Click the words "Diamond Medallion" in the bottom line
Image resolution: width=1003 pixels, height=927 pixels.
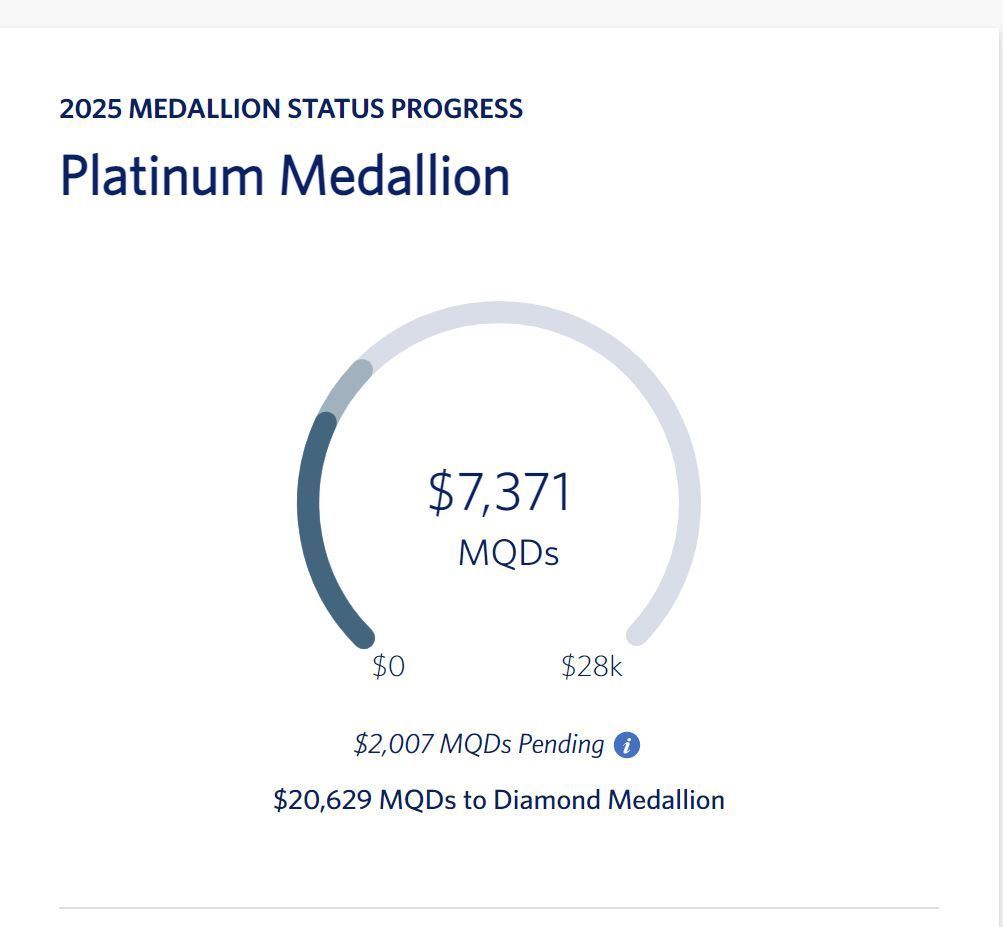pos(609,800)
